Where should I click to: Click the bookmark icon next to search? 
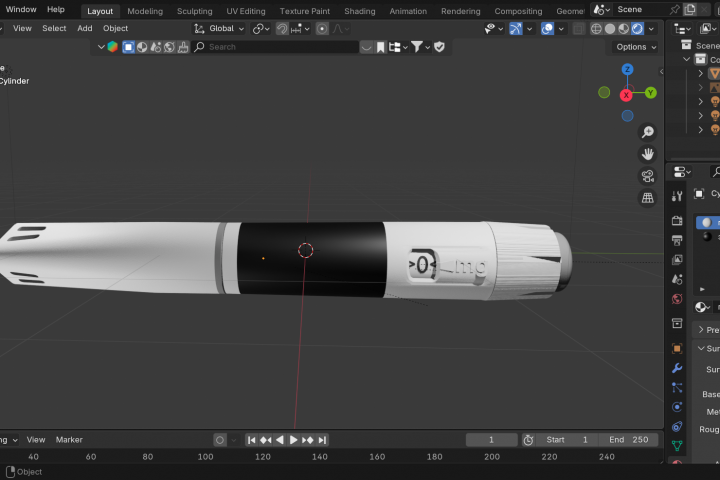coord(381,47)
